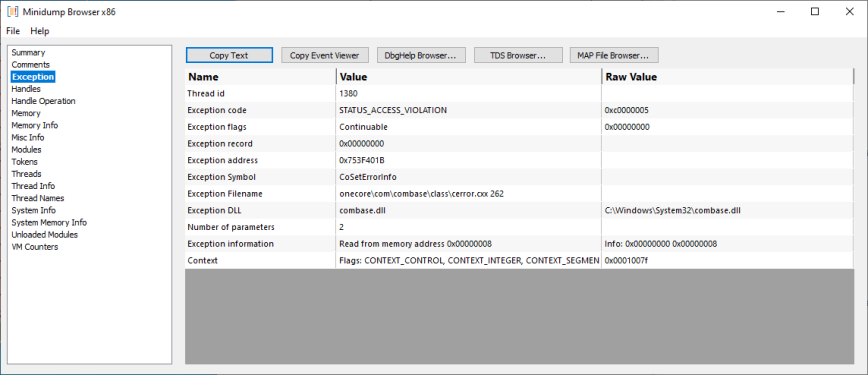
Task: Select Thread Names in the list
Action: pos(38,198)
